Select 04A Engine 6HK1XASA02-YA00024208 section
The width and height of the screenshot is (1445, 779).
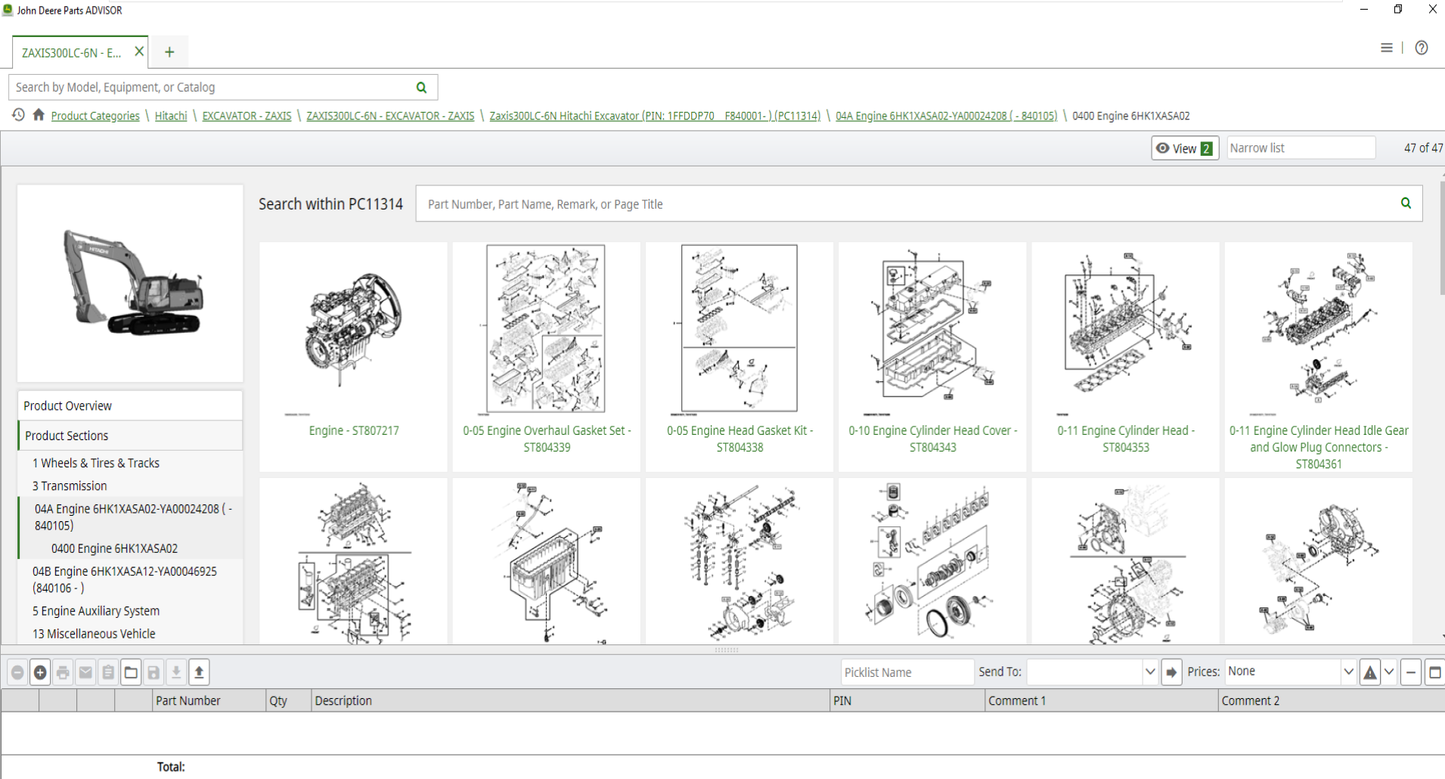click(x=133, y=517)
